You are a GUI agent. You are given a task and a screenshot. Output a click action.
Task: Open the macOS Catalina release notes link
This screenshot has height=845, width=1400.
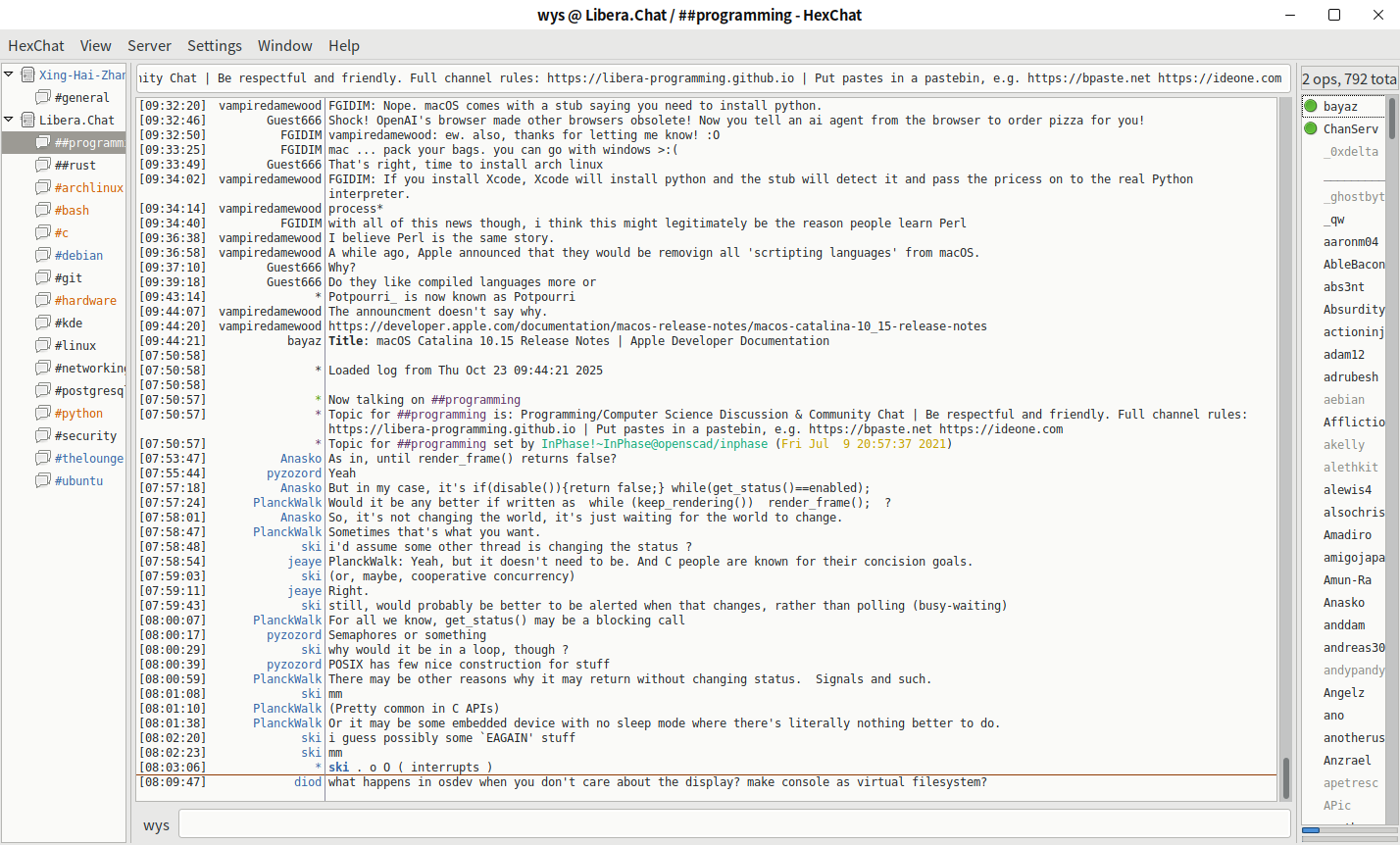click(657, 326)
